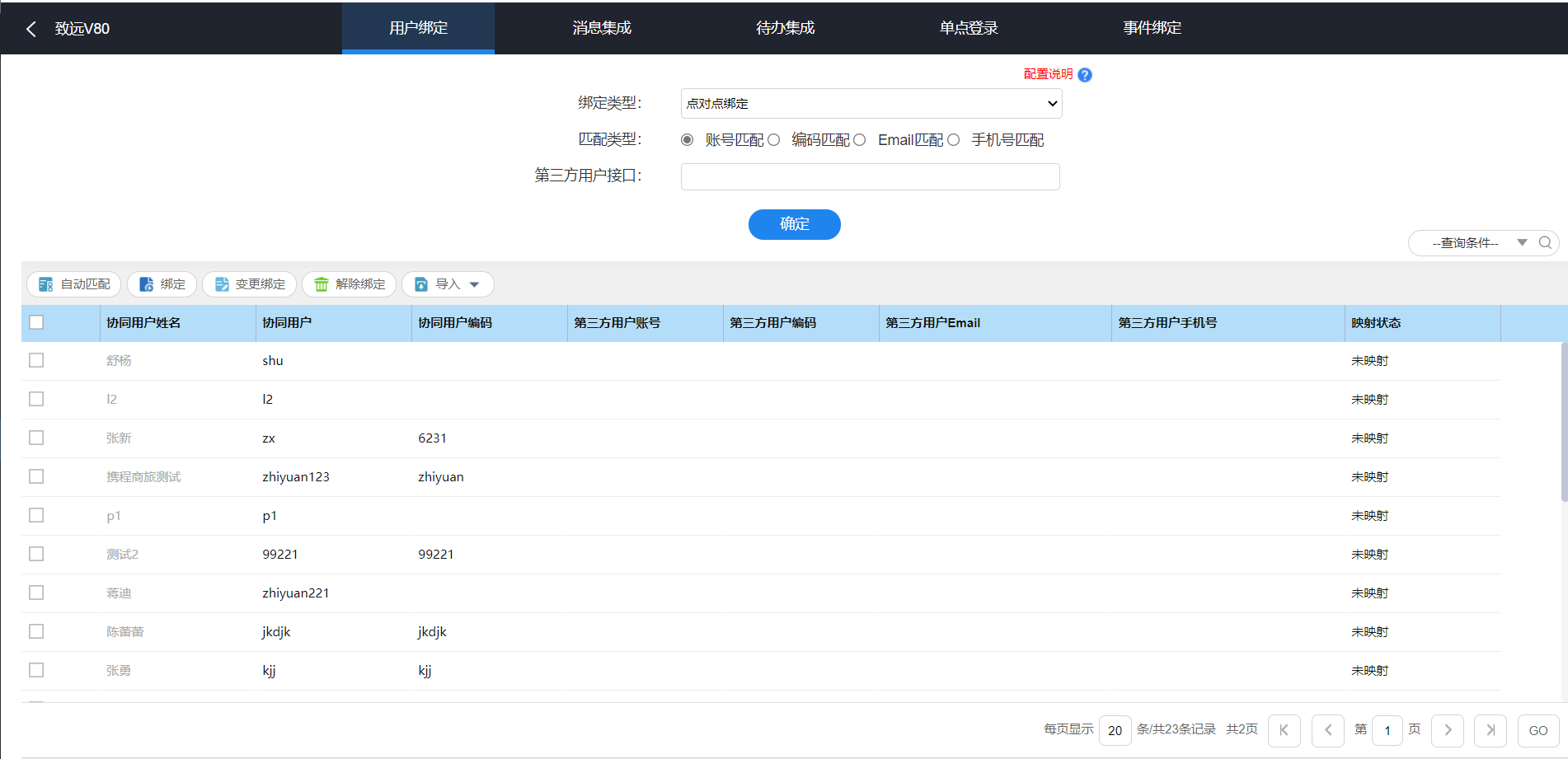This screenshot has height=759, width=1568.
Task: Go to the last page arrow
Action: click(1490, 730)
